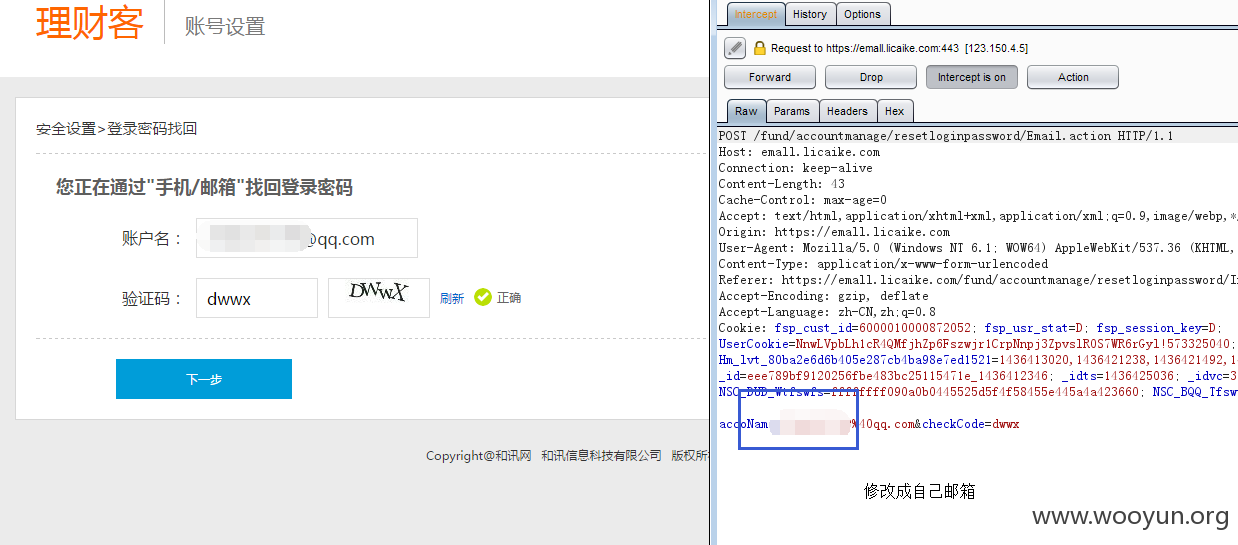Screen dimensions: 1238x545
Task: Click the green checkmark icon next to 正确
Action: [483, 297]
